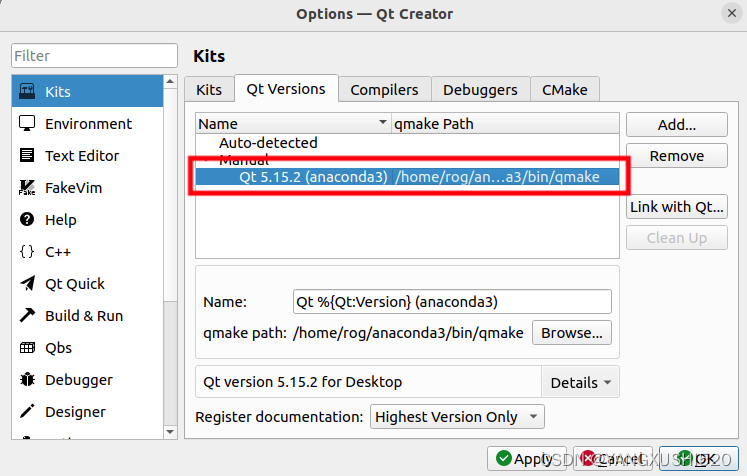747x476 pixels.
Task: Open Register documentation combo box
Action: [x=457, y=417]
